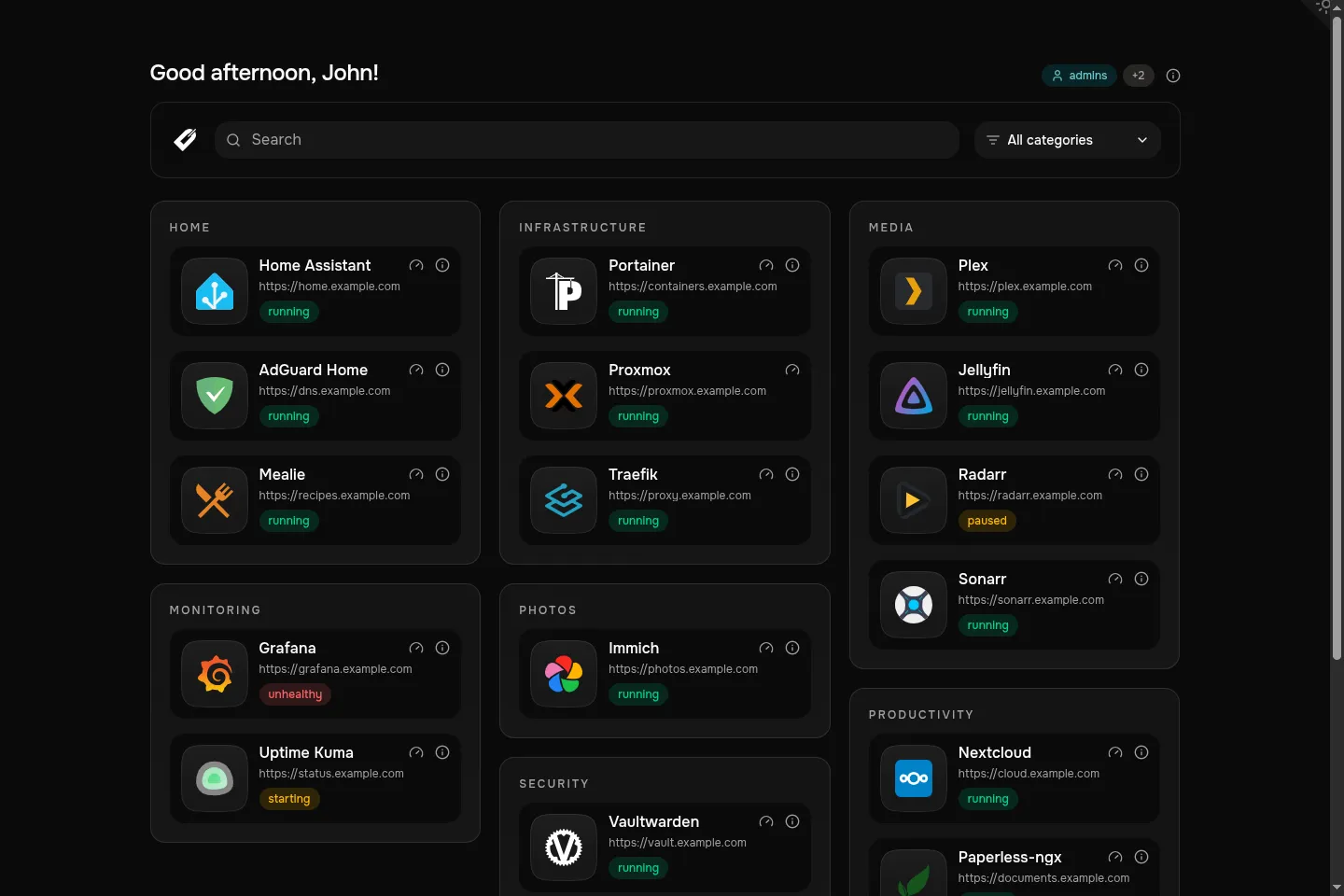
Task: Open the Mealie fork-and-knife icon
Action: 215,500
